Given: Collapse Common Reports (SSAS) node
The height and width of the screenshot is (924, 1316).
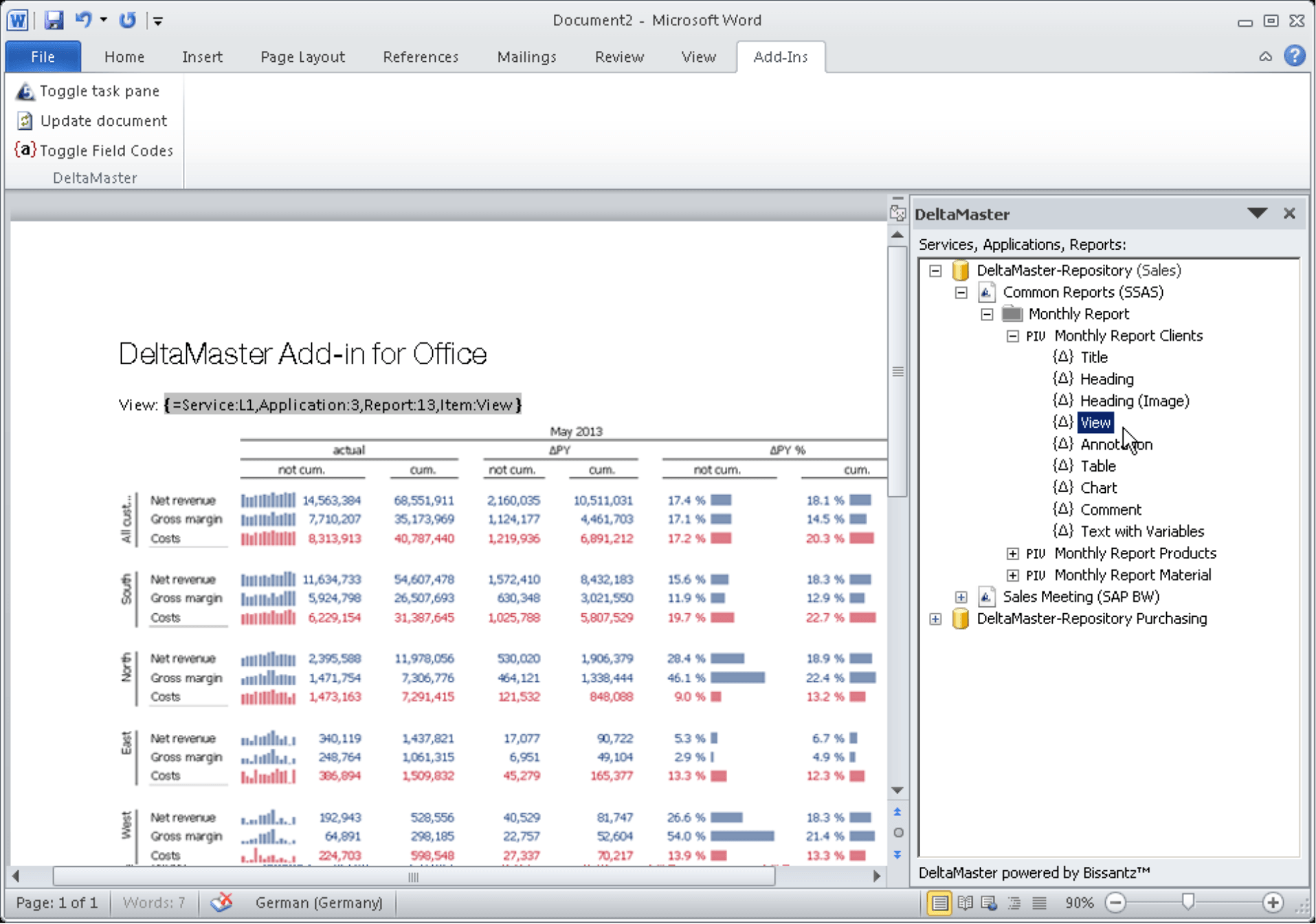Looking at the screenshot, I should (x=961, y=293).
